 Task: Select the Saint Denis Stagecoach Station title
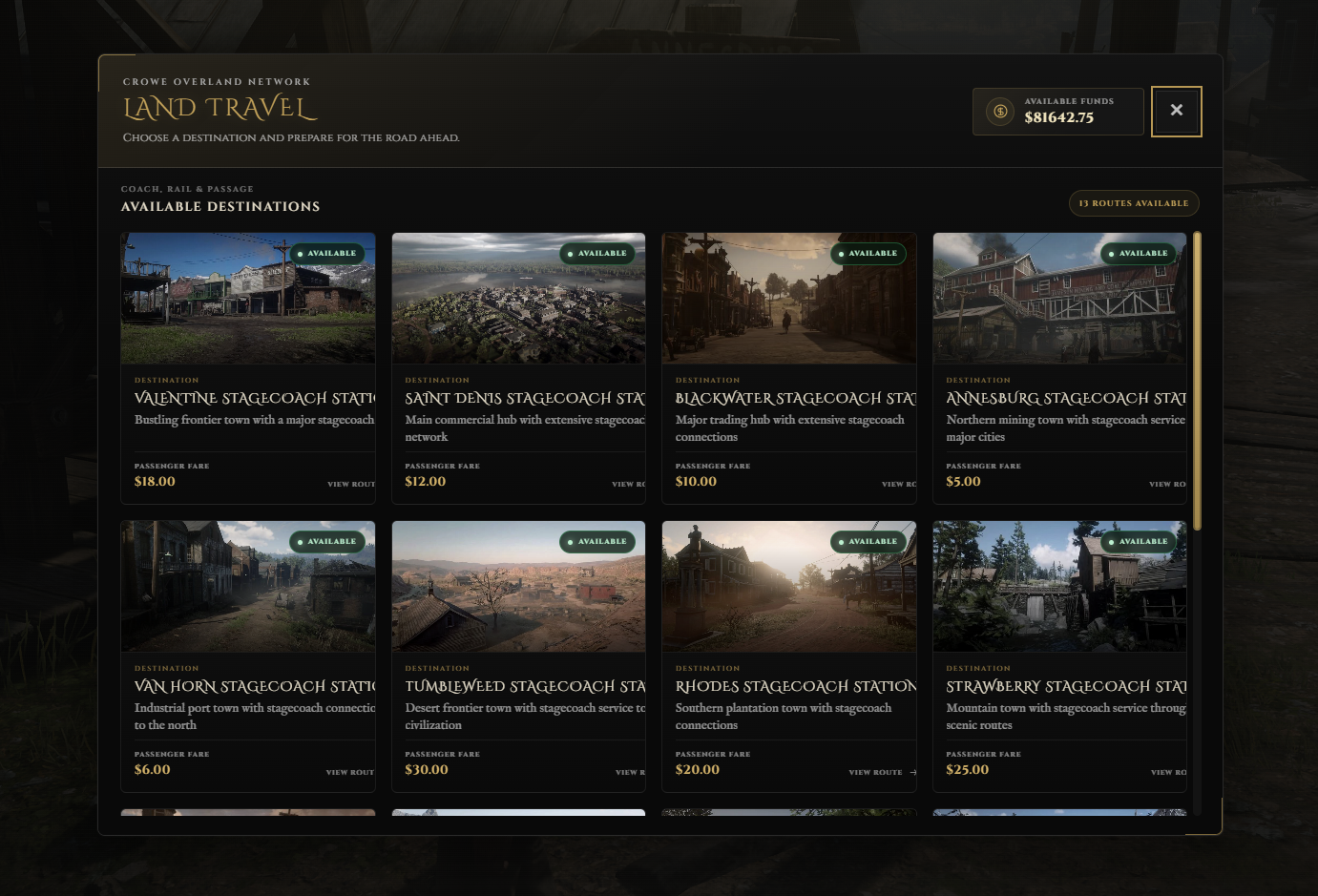coord(525,398)
